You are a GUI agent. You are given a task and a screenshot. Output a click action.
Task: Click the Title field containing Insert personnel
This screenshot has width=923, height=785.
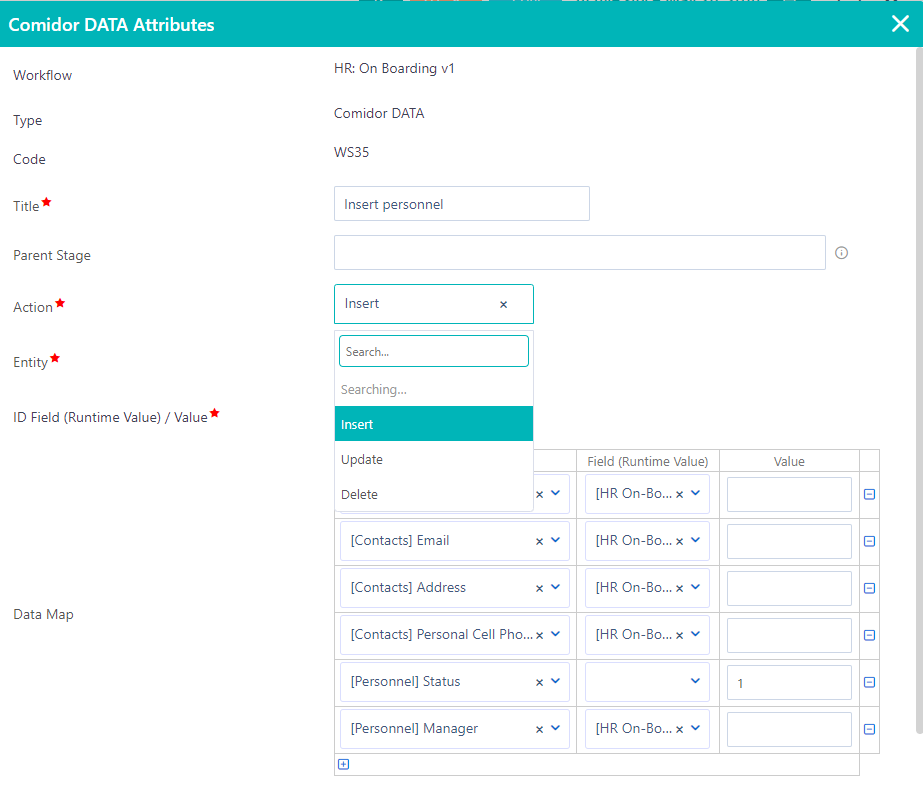461,203
